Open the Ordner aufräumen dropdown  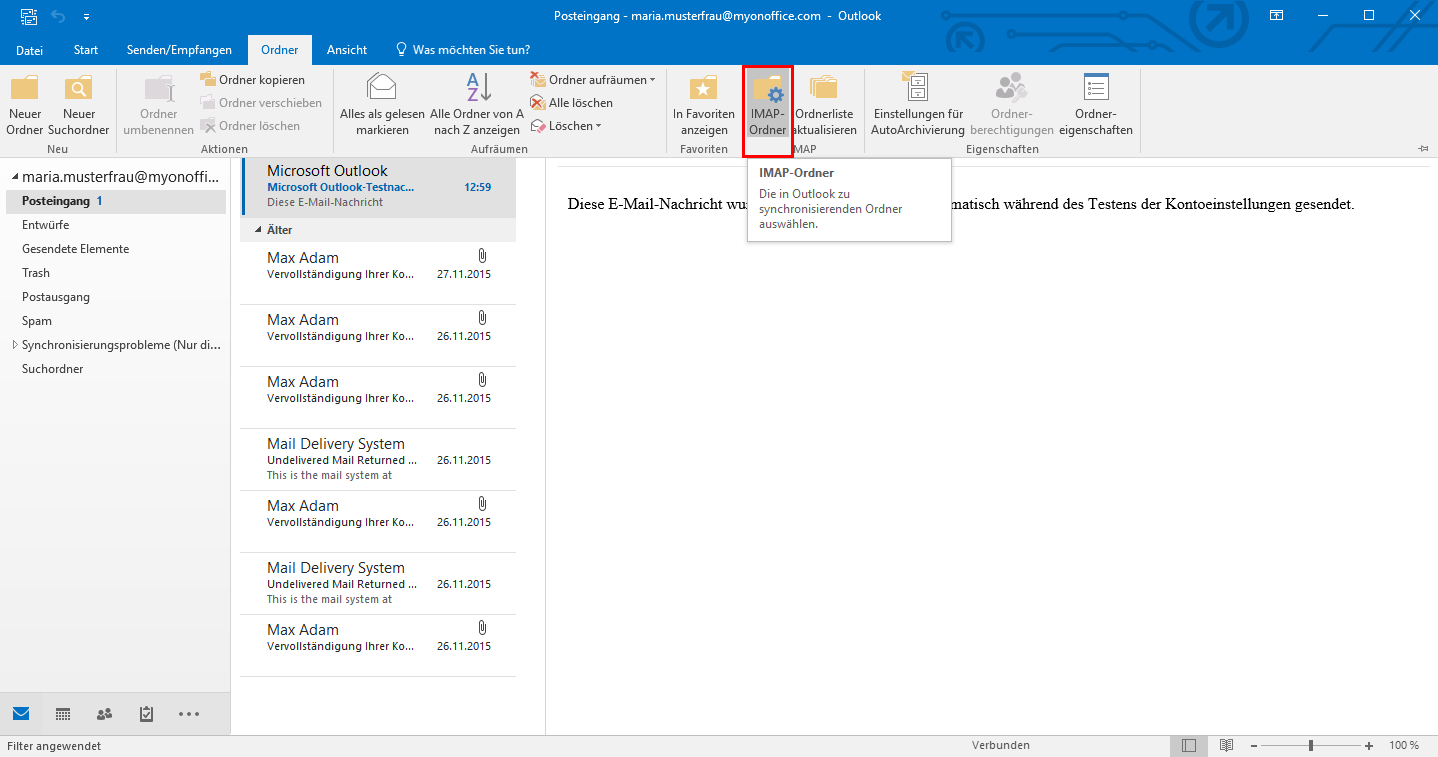tap(593, 79)
